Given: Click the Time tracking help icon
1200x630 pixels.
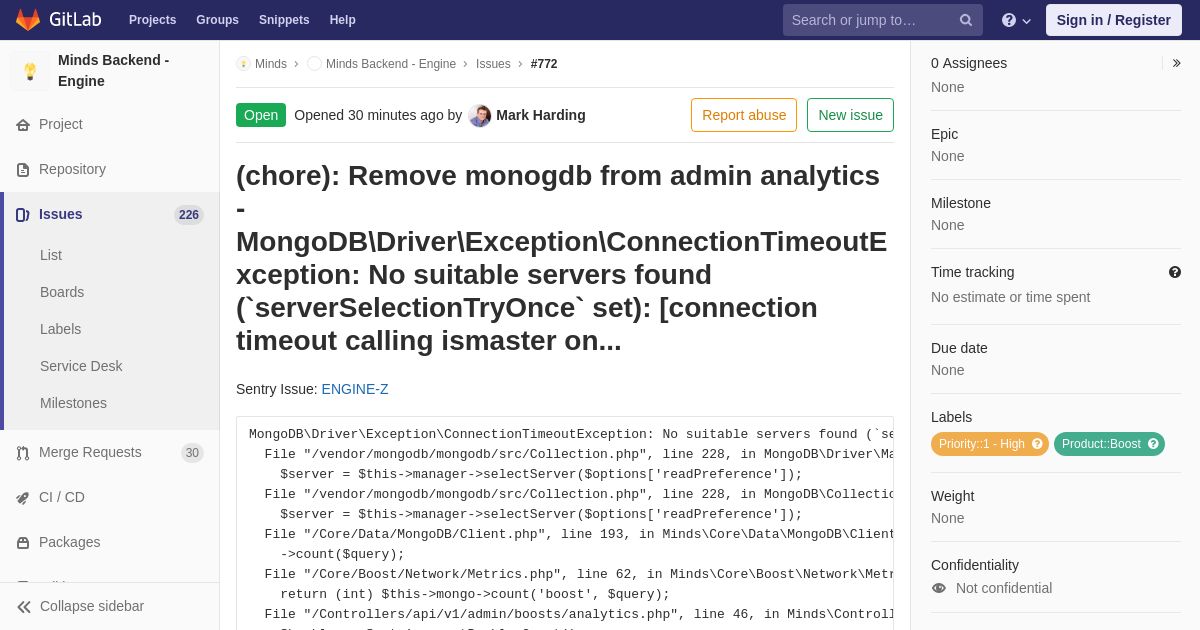Looking at the screenshot, I should pyautogui.click(x=1175, y=272).
